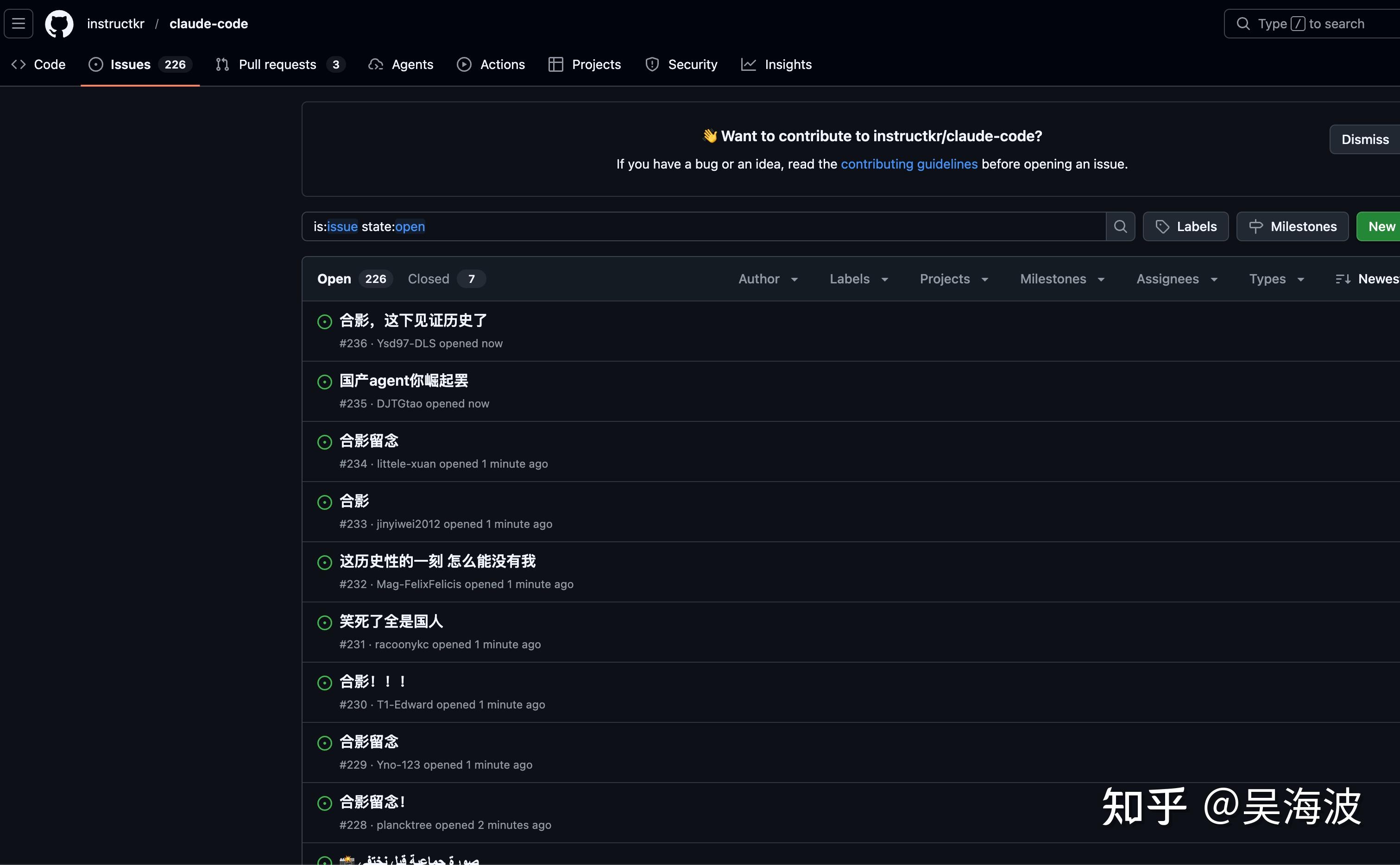
Task: Open issue #233 titled 合影
Action: 354,501
